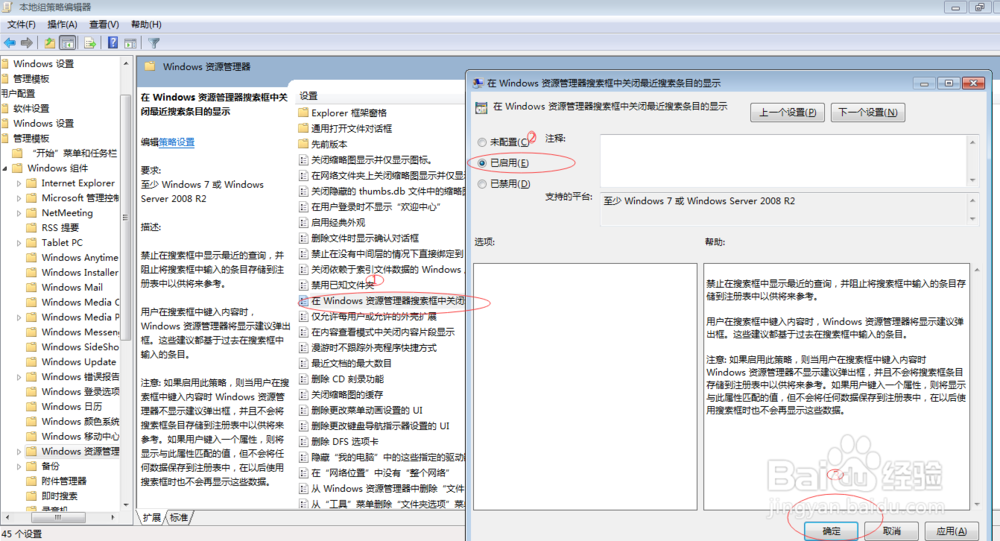This screenshot has height=541, width=1000.
Task: Open the 文件(F) menu
Action: (21, 24)
